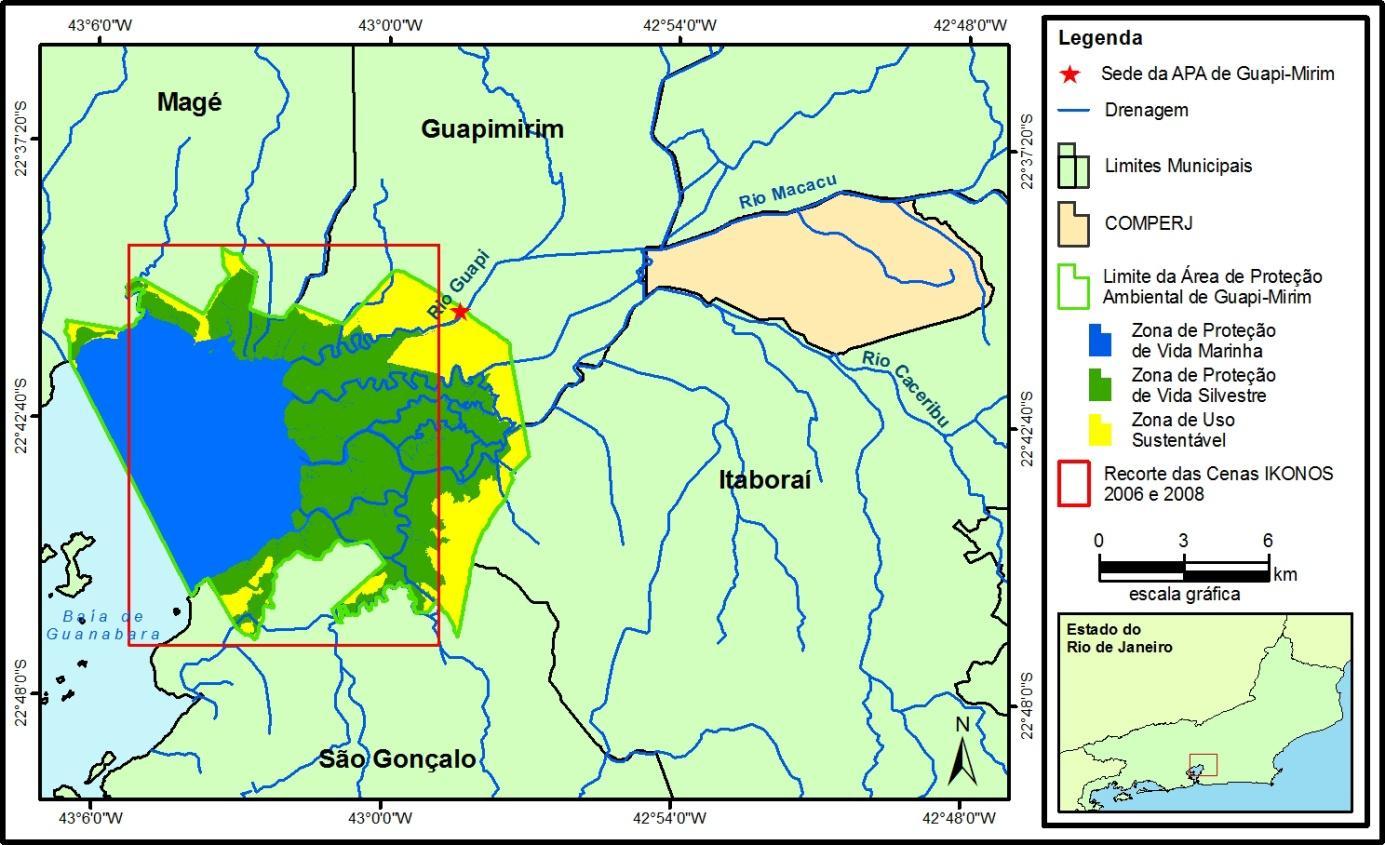Click the north arrow on the map
Screen dimensions: 1385x845
tap(960, 753)
